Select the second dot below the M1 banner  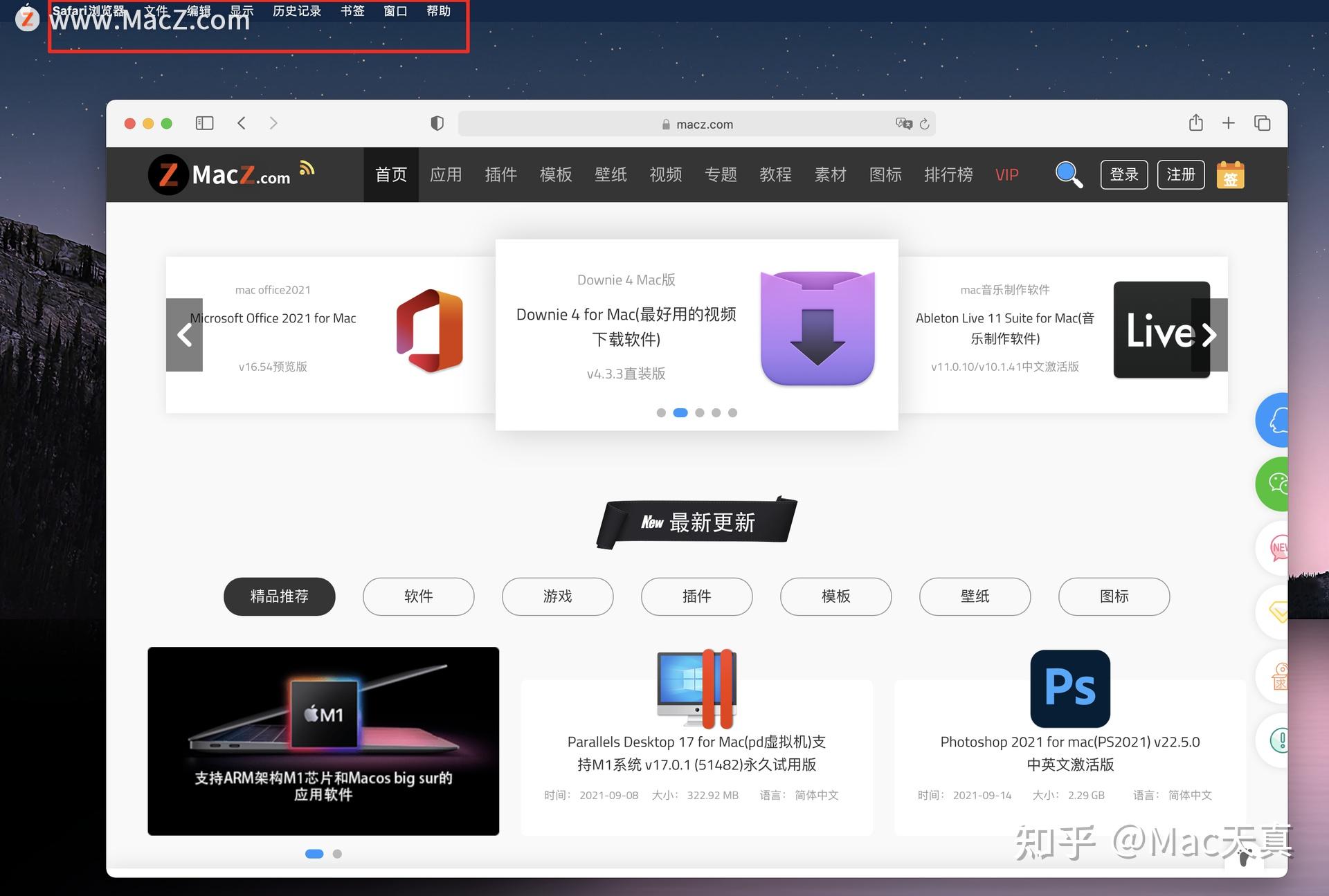tap(337, 854)
